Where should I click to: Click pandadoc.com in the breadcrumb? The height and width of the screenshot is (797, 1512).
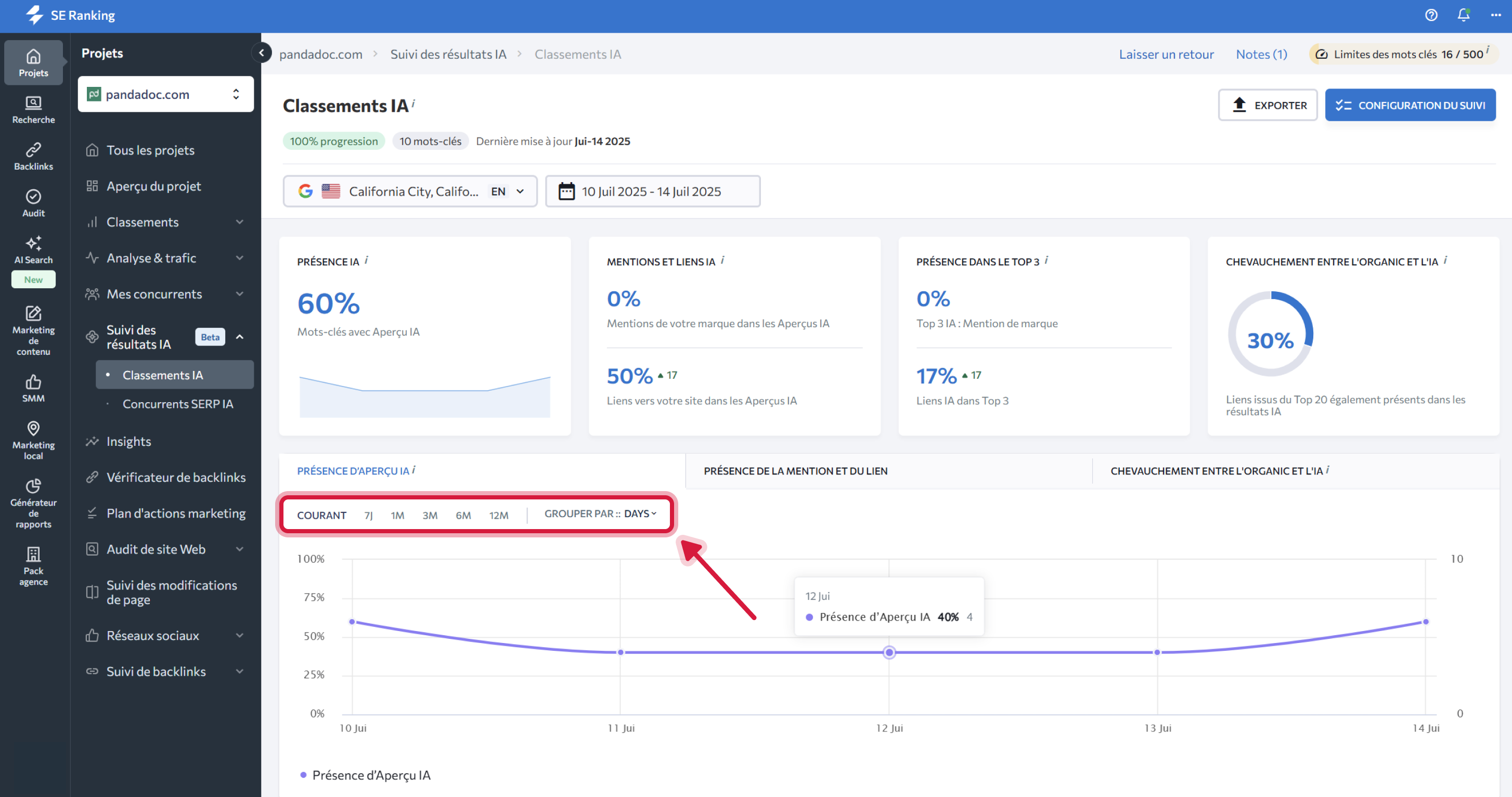pyautogui.click(x=320, y=54)
